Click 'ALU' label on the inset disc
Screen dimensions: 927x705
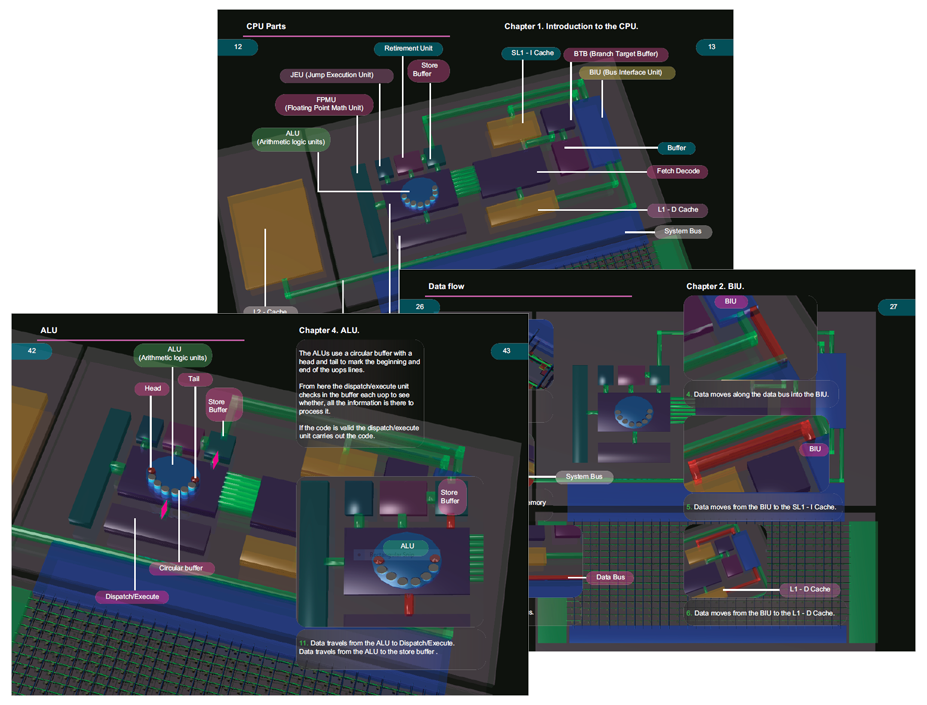click(x=407, y=546)
